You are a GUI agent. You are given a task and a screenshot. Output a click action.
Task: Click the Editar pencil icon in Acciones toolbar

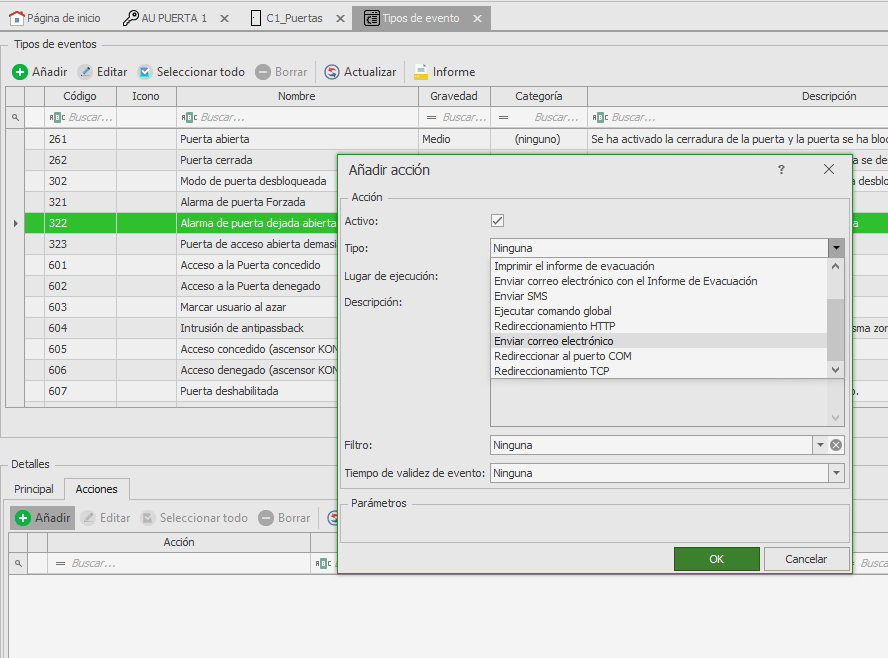(88, 518)
